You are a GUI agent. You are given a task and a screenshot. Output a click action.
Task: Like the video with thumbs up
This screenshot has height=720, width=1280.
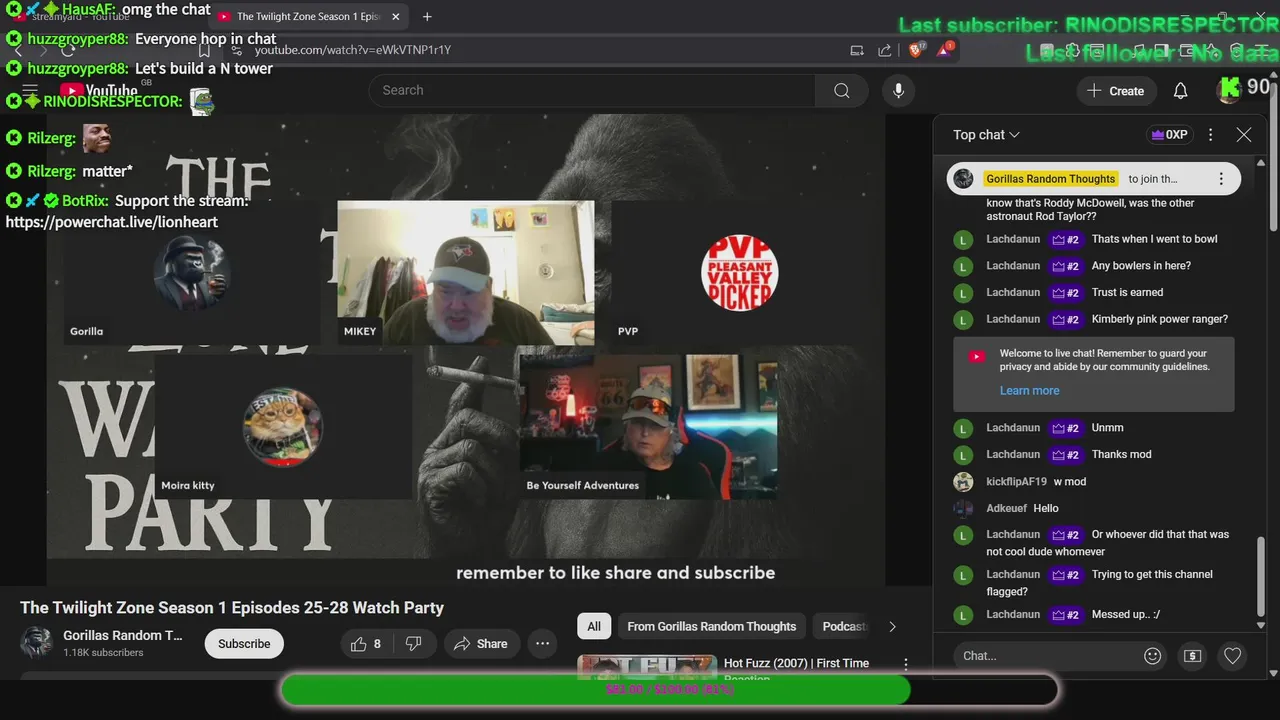367,644
